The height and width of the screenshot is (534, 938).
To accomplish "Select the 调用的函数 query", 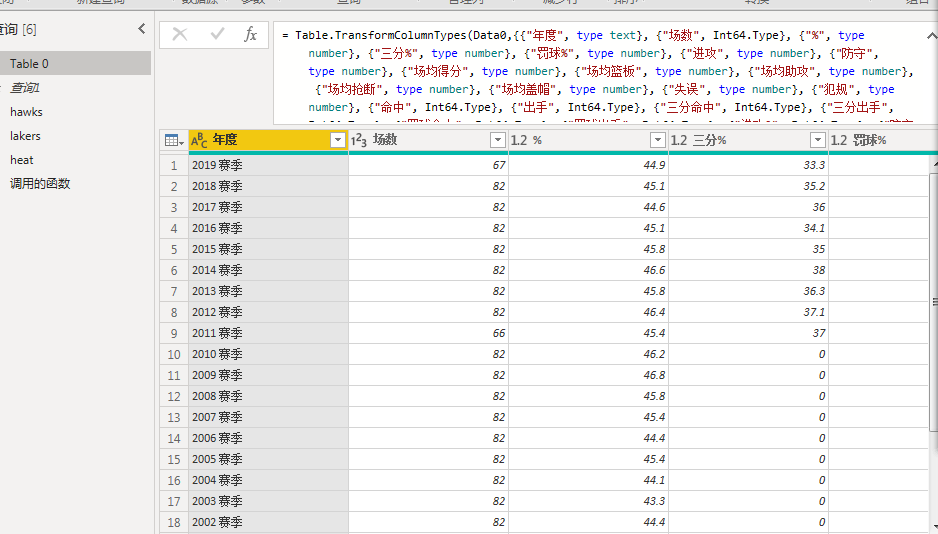I will pos(40,184).
